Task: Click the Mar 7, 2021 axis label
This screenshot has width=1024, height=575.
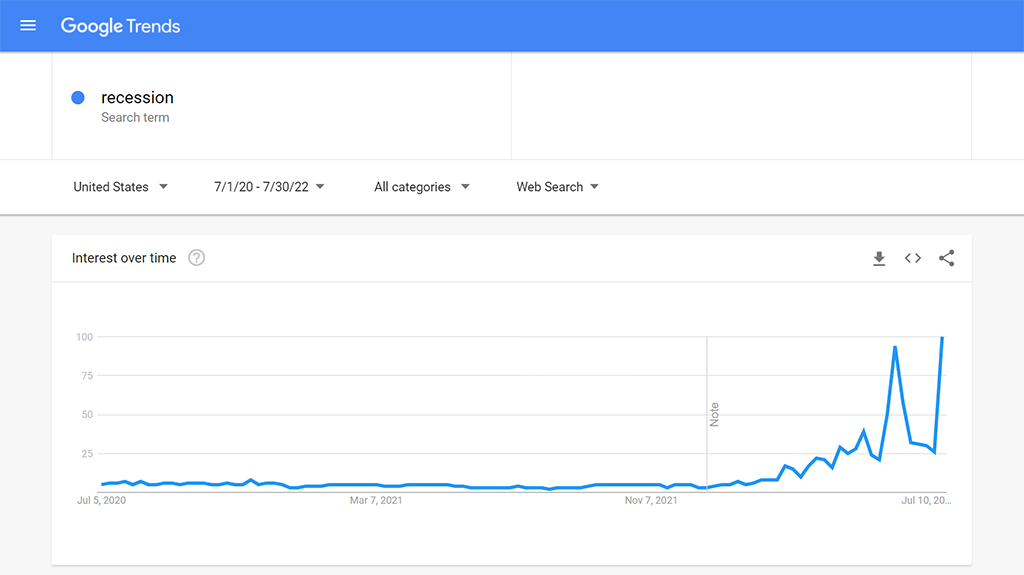Action: (x=377, y=500)
